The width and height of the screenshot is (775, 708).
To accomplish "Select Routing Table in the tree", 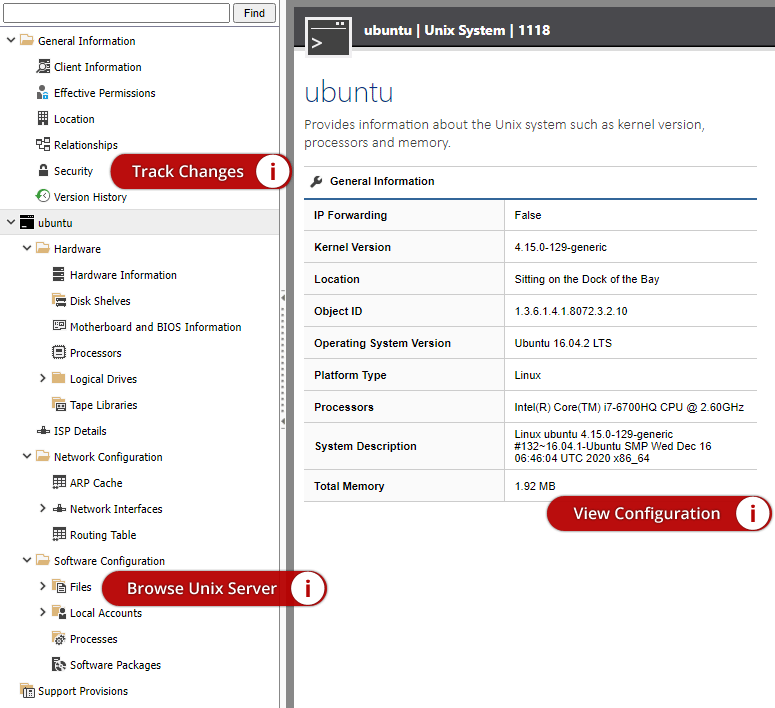I will click(102, 535).
